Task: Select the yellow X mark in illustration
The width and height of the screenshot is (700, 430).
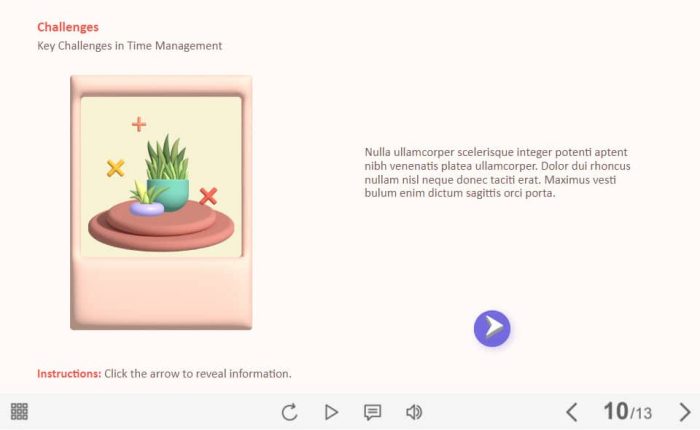Action: (116, 168)
